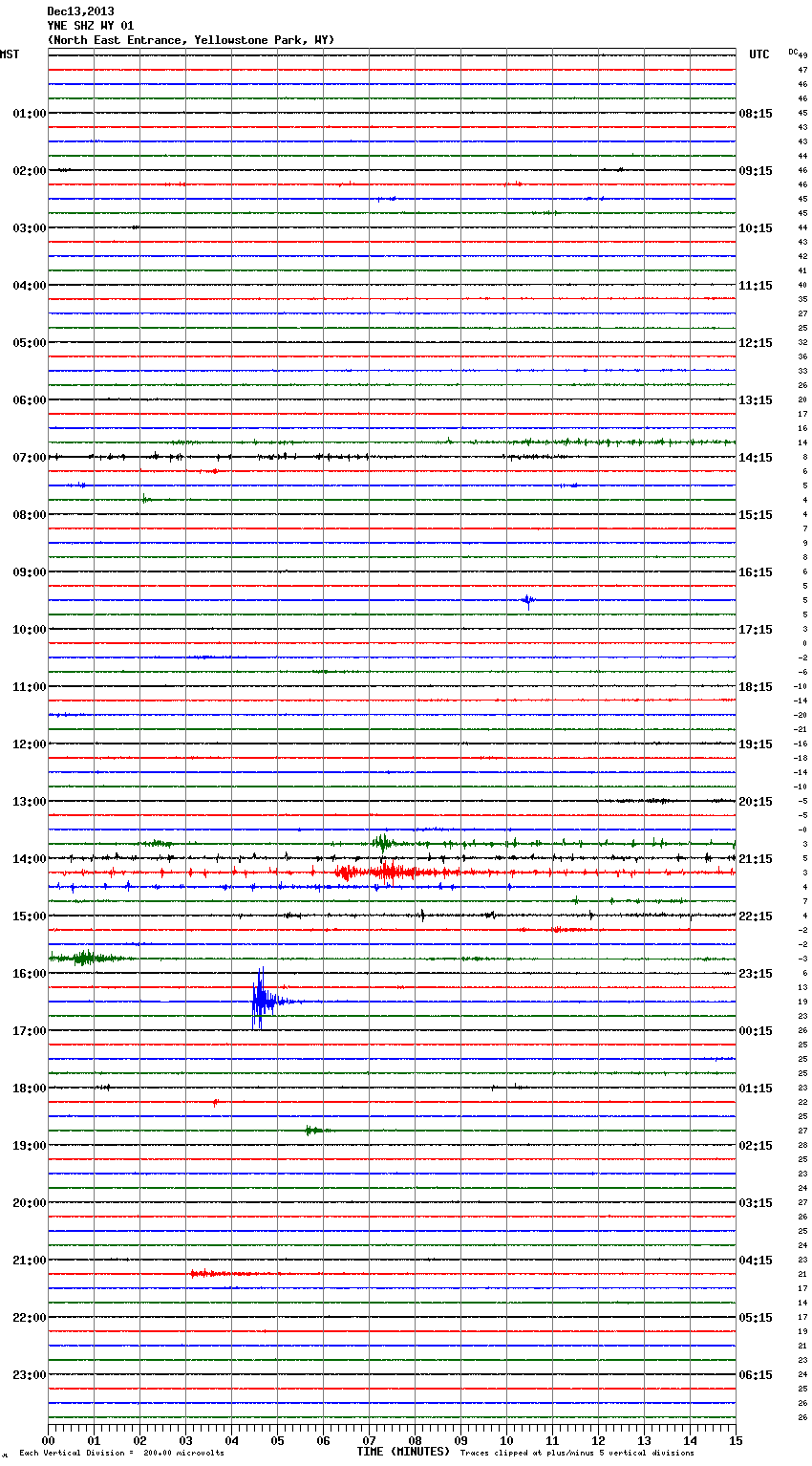Click the '10:15' UTC time label
This screenshot has height=1466, width=812.
(x=756, y=228)
